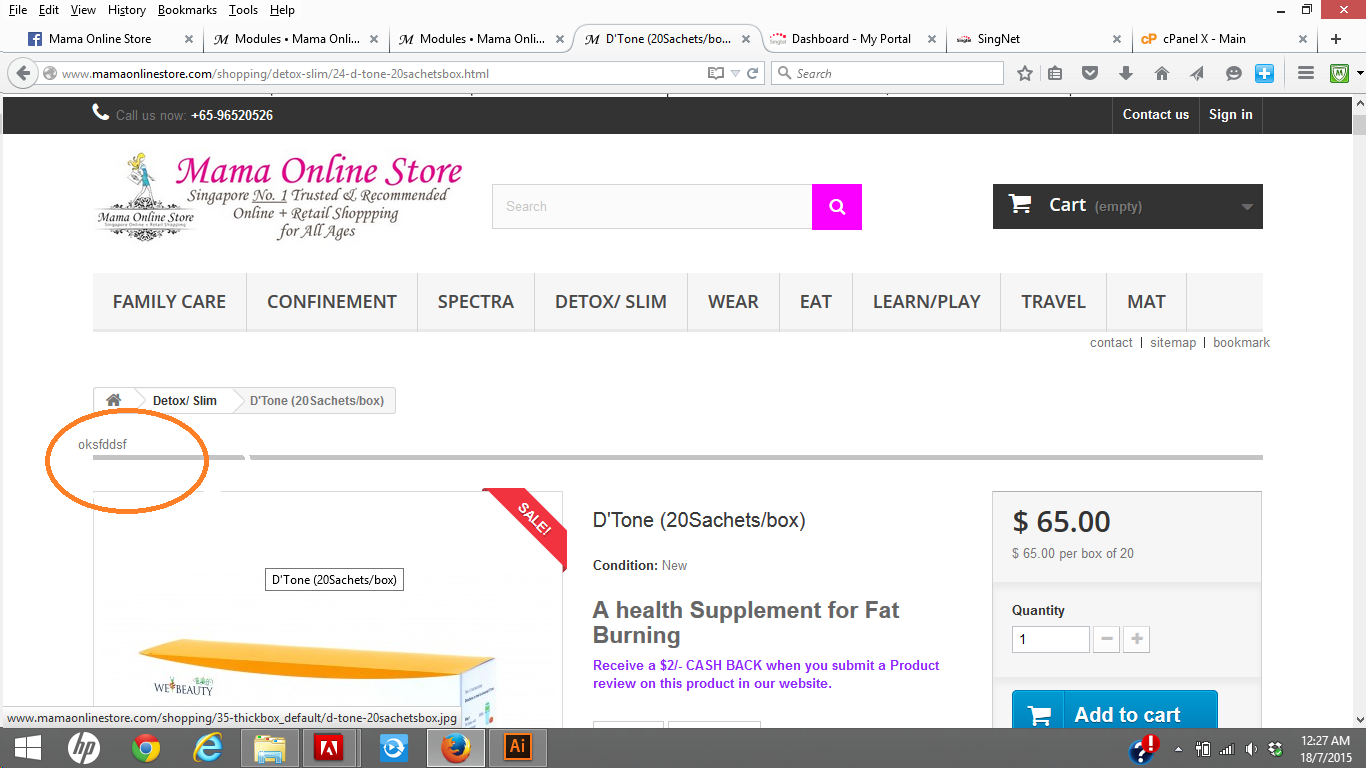This screenshot has width=1366, height=768.
Task: Open Google Chrome from taskbar
Action: 146,748
